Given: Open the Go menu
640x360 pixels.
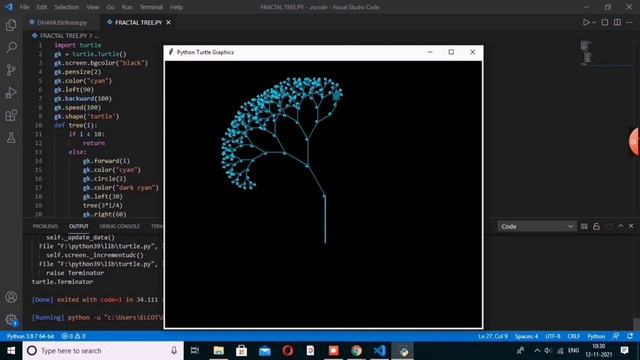Looking at the screenshot, I should [111, 7].
